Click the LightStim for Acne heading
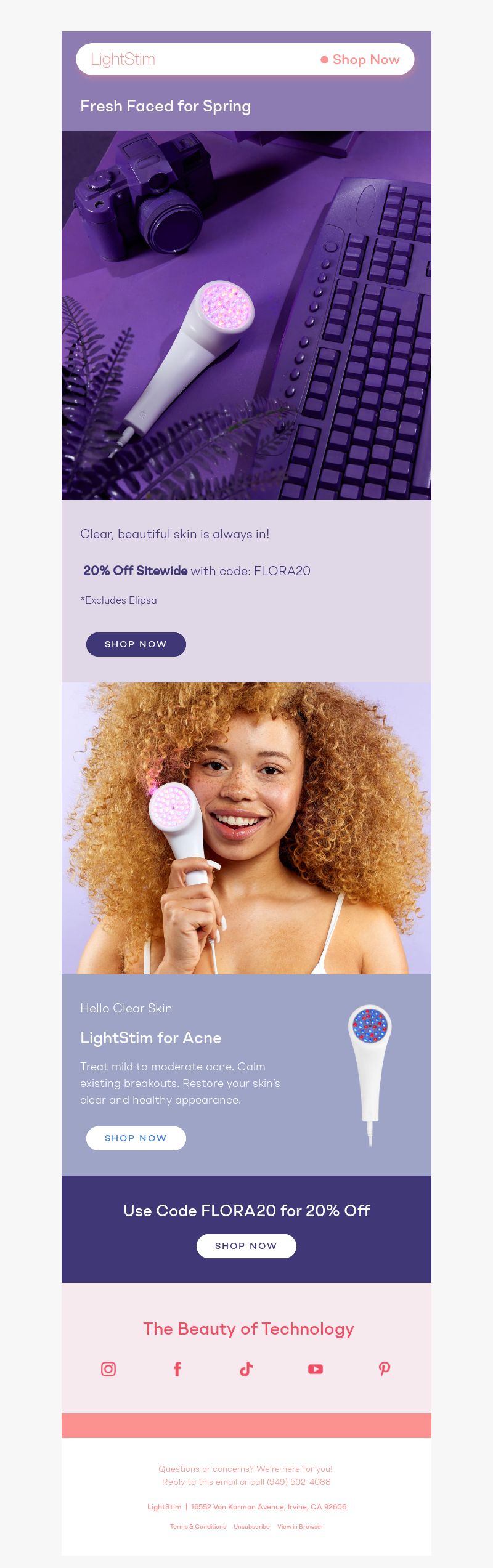This screenshot has height=1568, width=493. pyautogui.click(x=151, y=1038)
